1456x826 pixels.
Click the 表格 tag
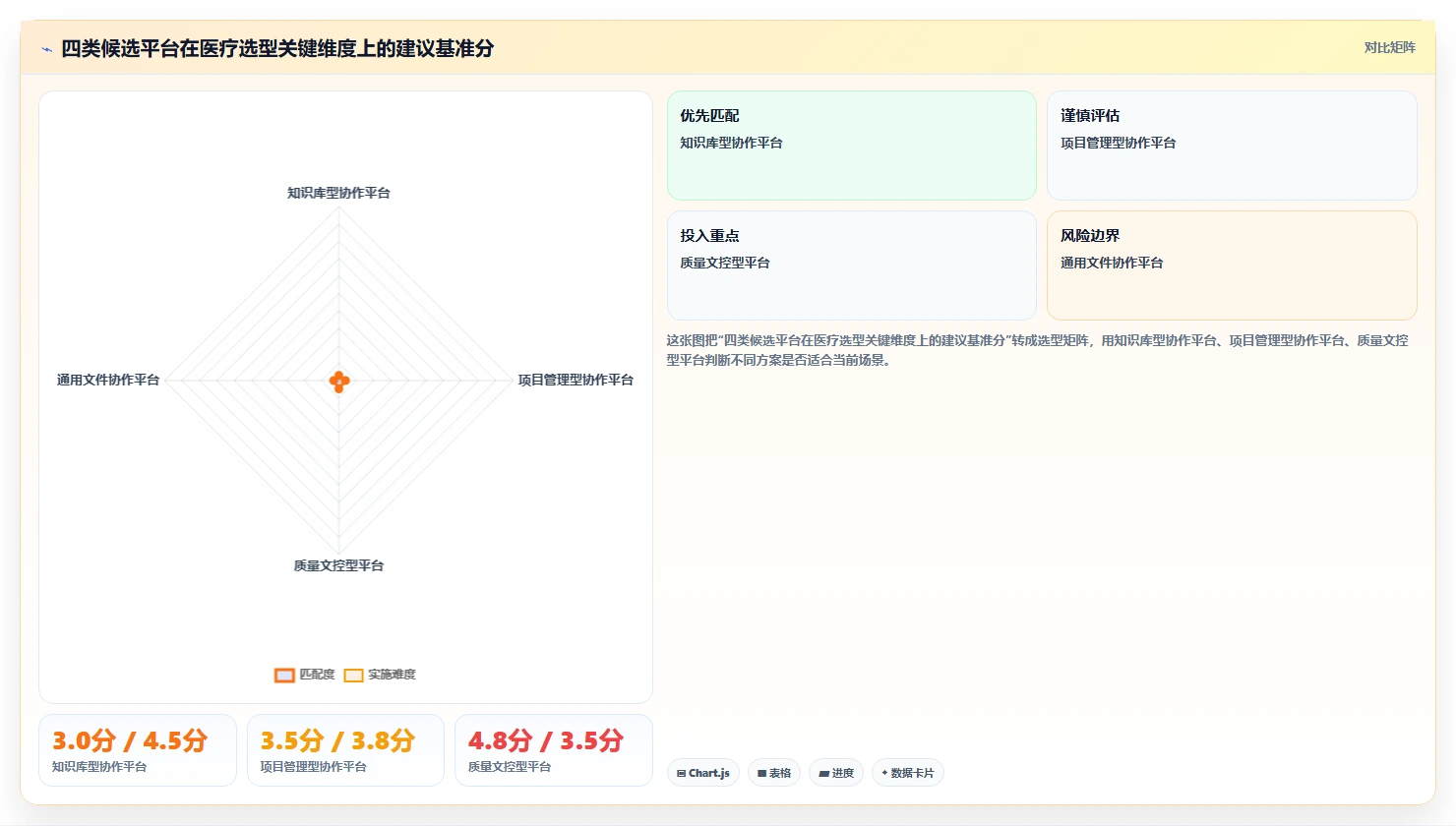click(x=774, y=773)
